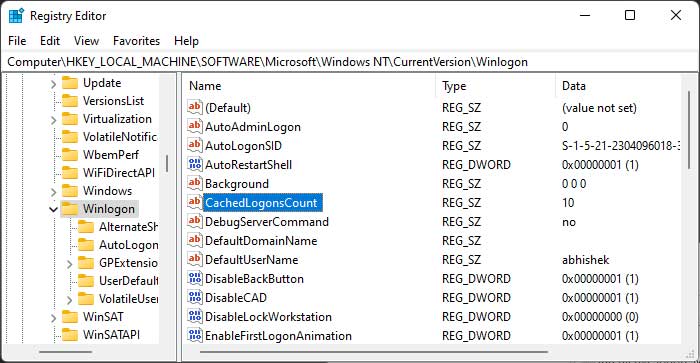The height and width of the screenshot is (363, 700).
Task: Click the registry path address bar
Action: click(350, 62)
